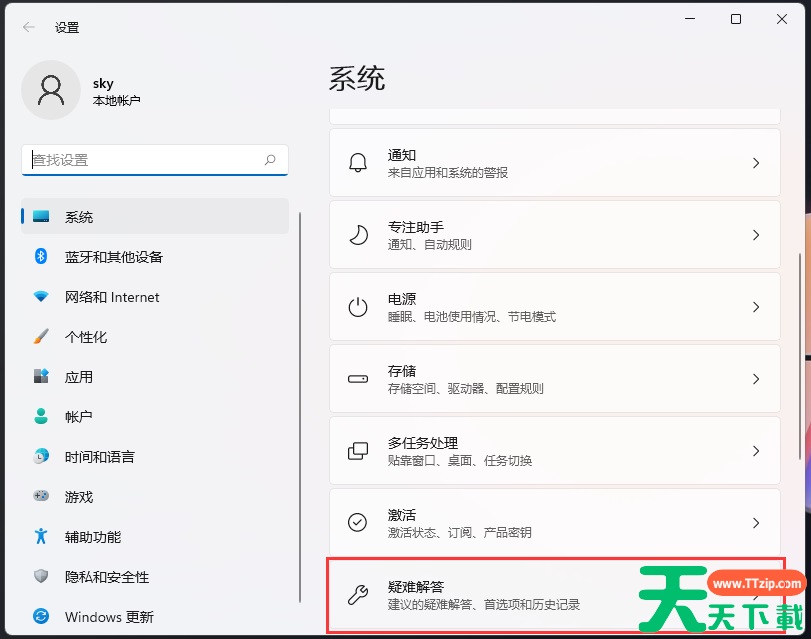Open 时间和语言 settings category

(x=155, y=456)
